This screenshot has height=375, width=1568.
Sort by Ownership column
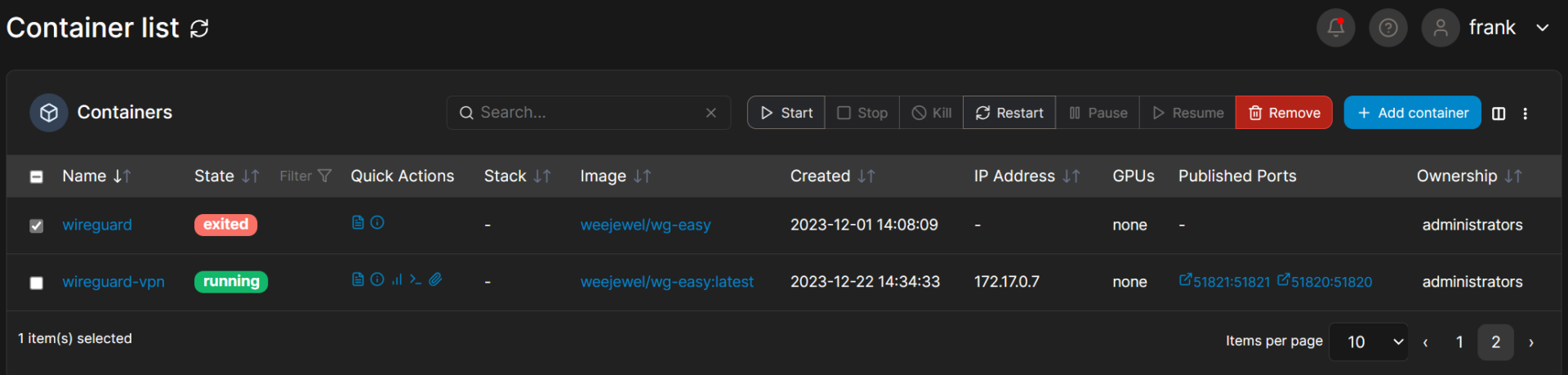(1469, 176)
